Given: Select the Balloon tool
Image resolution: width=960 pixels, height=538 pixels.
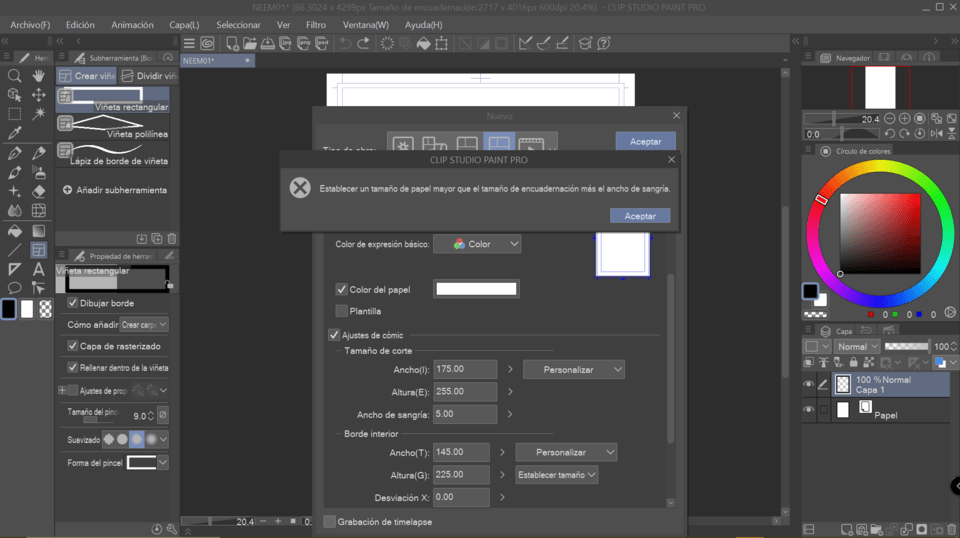Looking at the screenshot, I should click(x=14, y=288).
